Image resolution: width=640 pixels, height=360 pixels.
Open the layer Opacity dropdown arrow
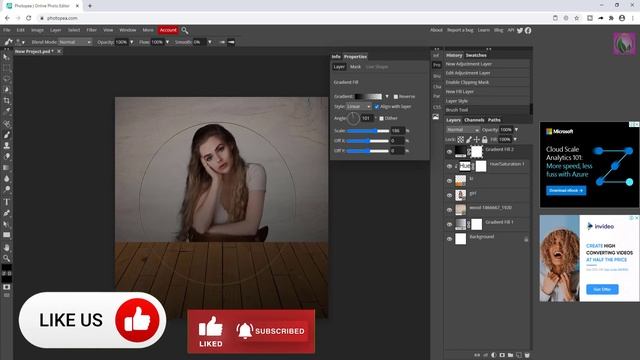click(x=516, y=130)
